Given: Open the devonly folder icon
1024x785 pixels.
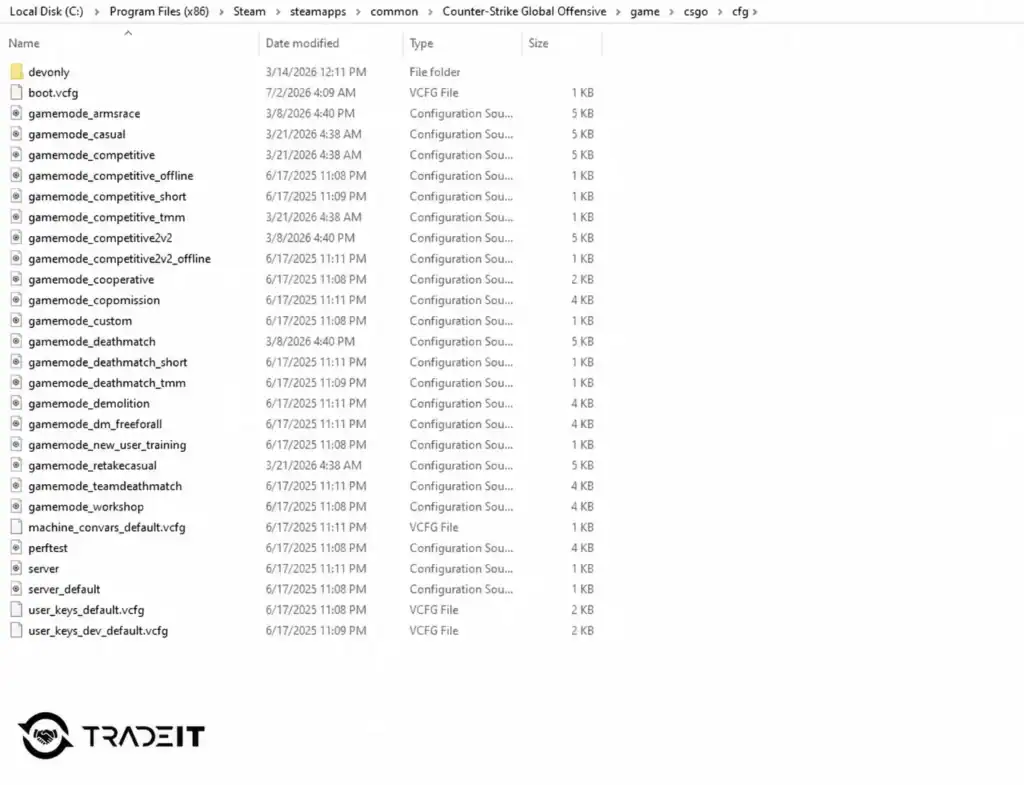Looking at the screenshot, I should coord(16,72).
